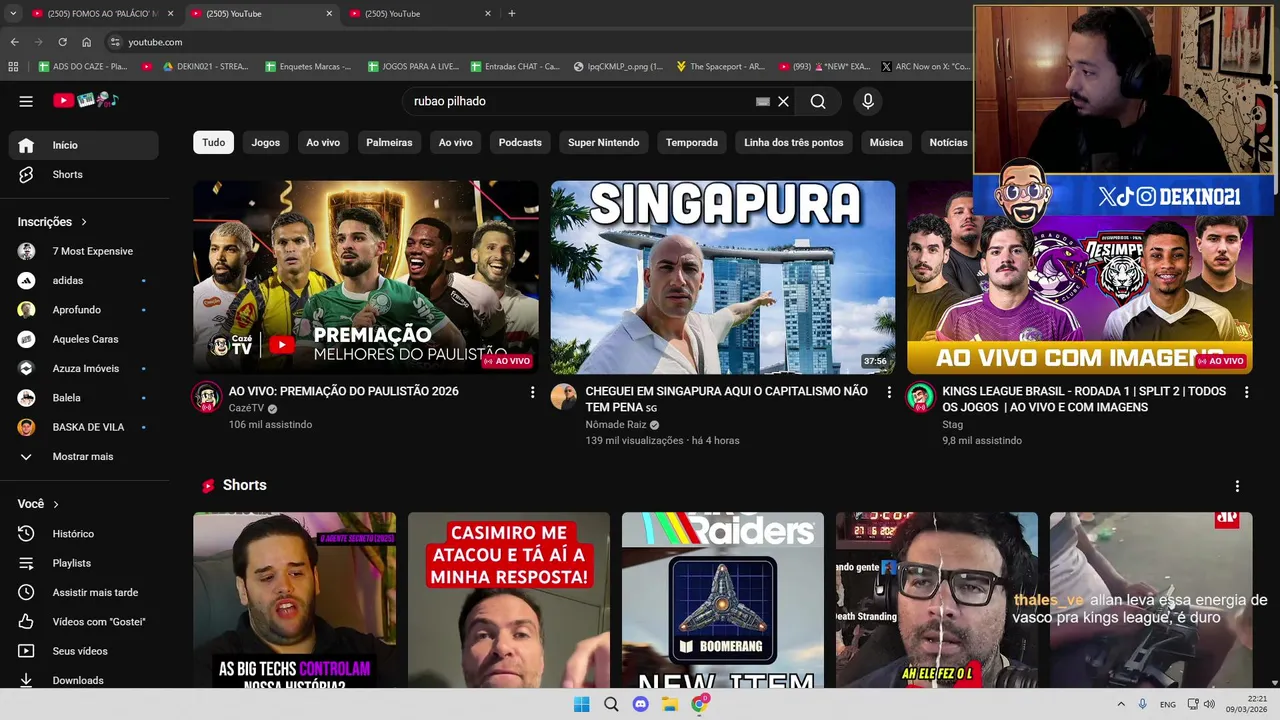This screenshot has height=720, width=1280.
Task: Go to Início in the sidebar
Action: pyautogui.click(x=84, y=145)
